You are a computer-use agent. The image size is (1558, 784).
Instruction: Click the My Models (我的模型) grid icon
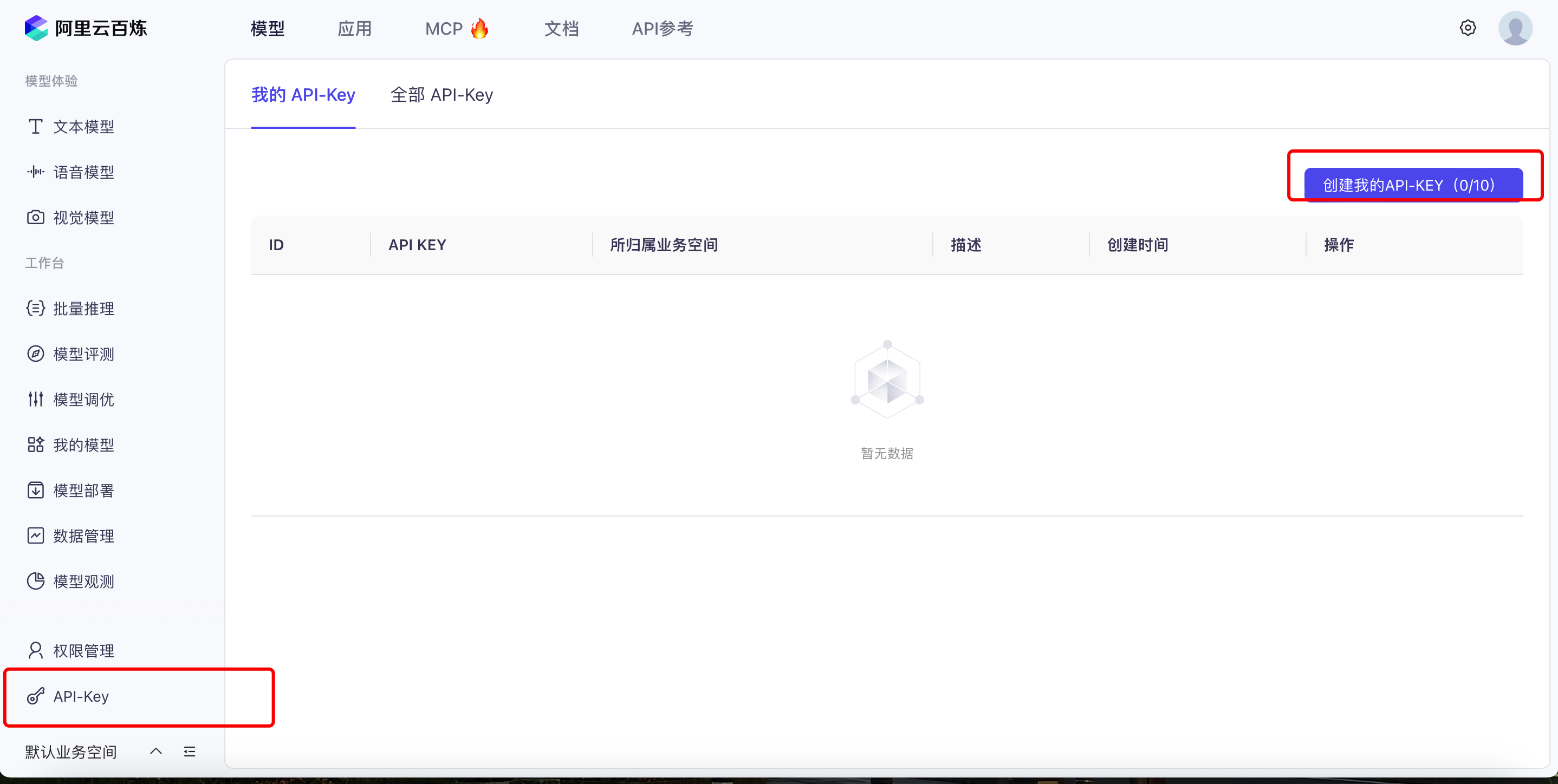[x=35, y=445]
